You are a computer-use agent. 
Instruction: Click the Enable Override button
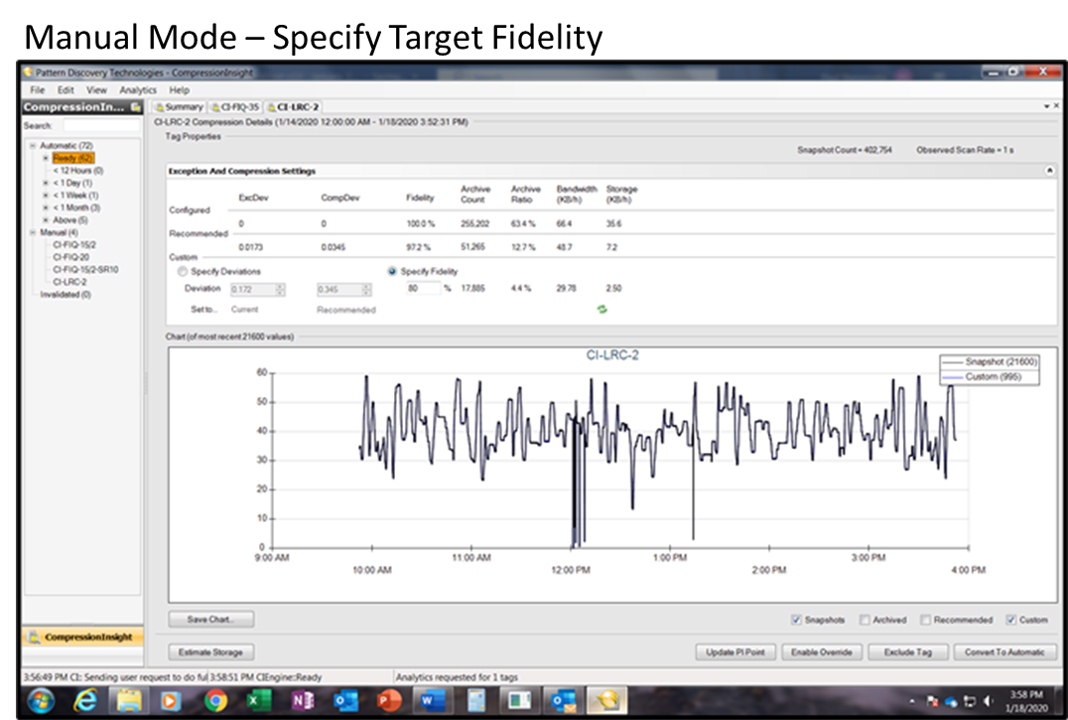click(x=821, y=652)
